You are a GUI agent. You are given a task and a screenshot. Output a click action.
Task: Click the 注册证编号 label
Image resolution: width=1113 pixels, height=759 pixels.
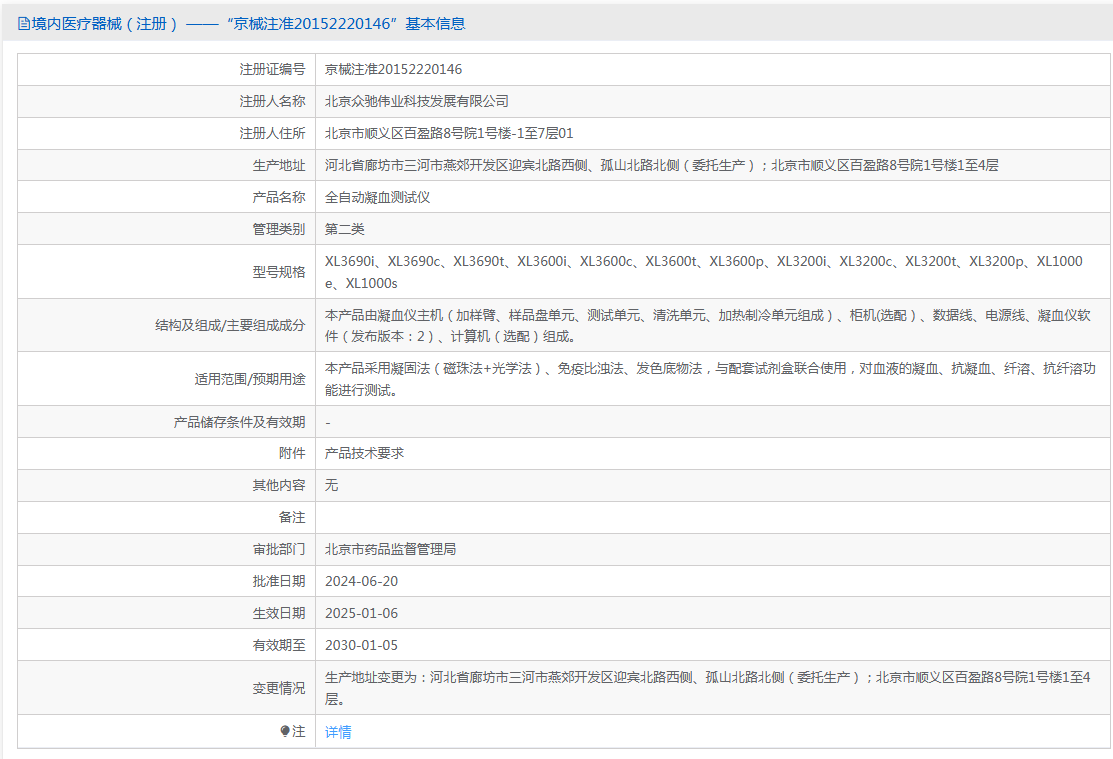coord(273,70)
